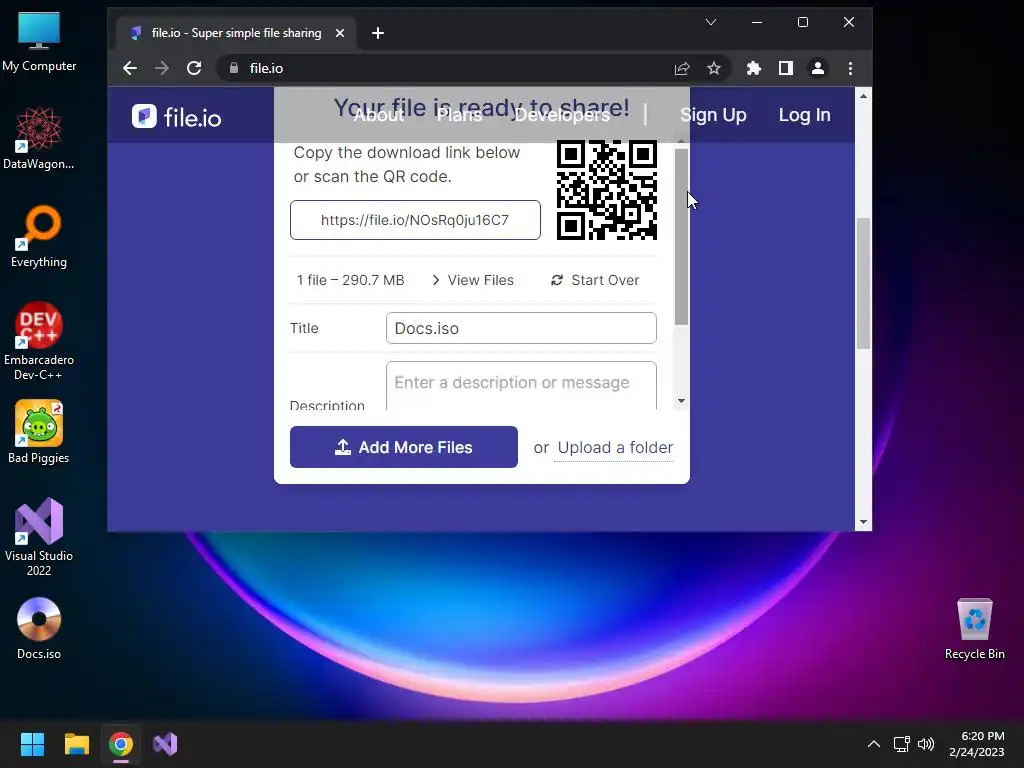Open the Chrome three-dot menu
1024x768 pixels.
[850, 68]
